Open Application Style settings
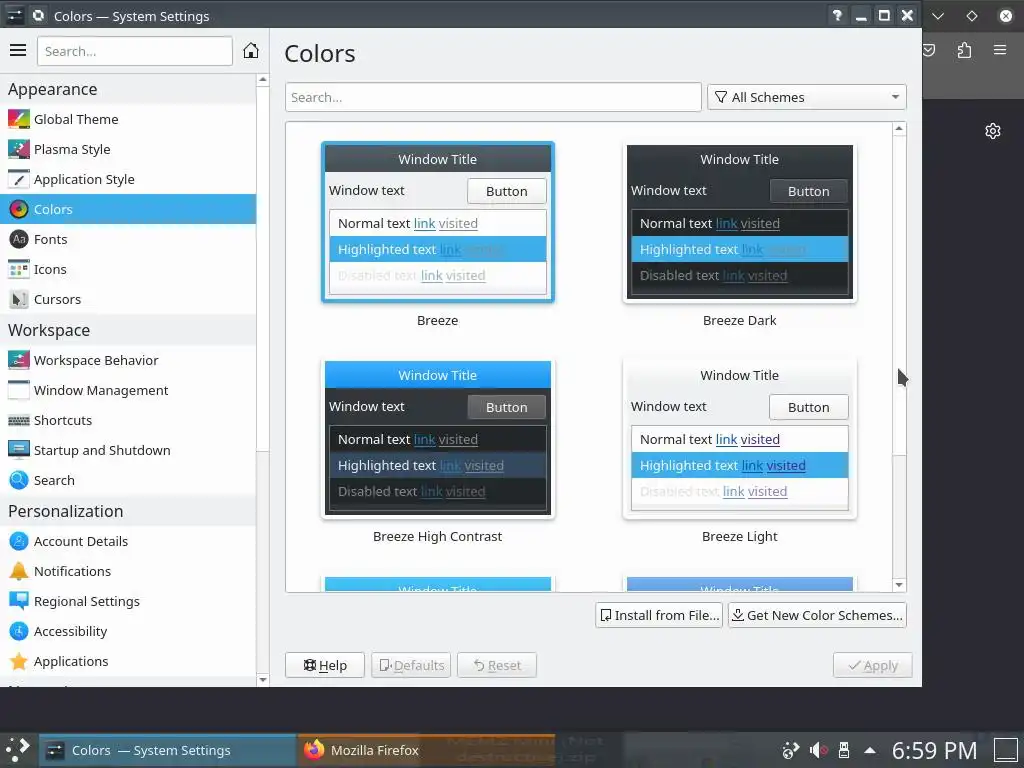Viewport: 1024px width, 768px height. [x=128, y=179]
